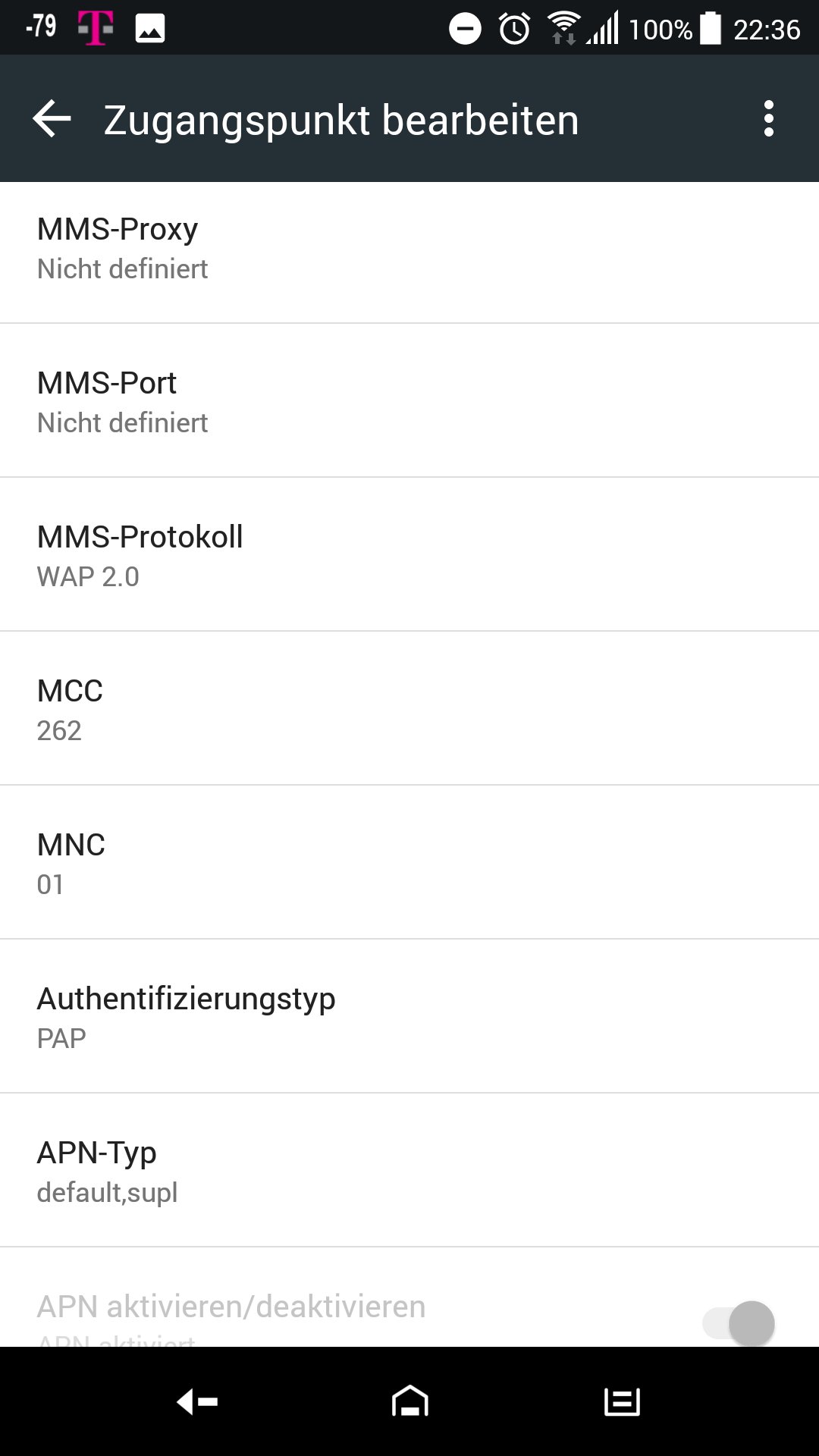
Task: Edit the APN-Typ entry
Action: 409,1171
